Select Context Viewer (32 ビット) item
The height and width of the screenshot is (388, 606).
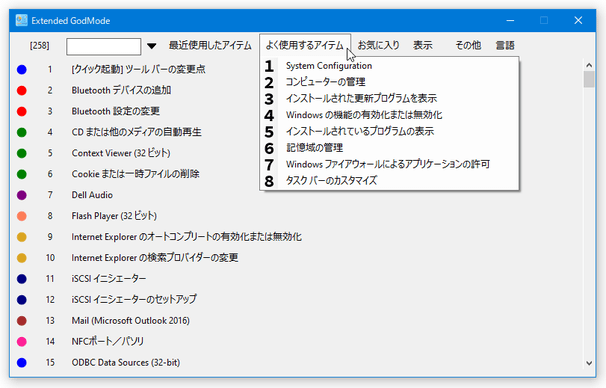[x=121, y=153]
